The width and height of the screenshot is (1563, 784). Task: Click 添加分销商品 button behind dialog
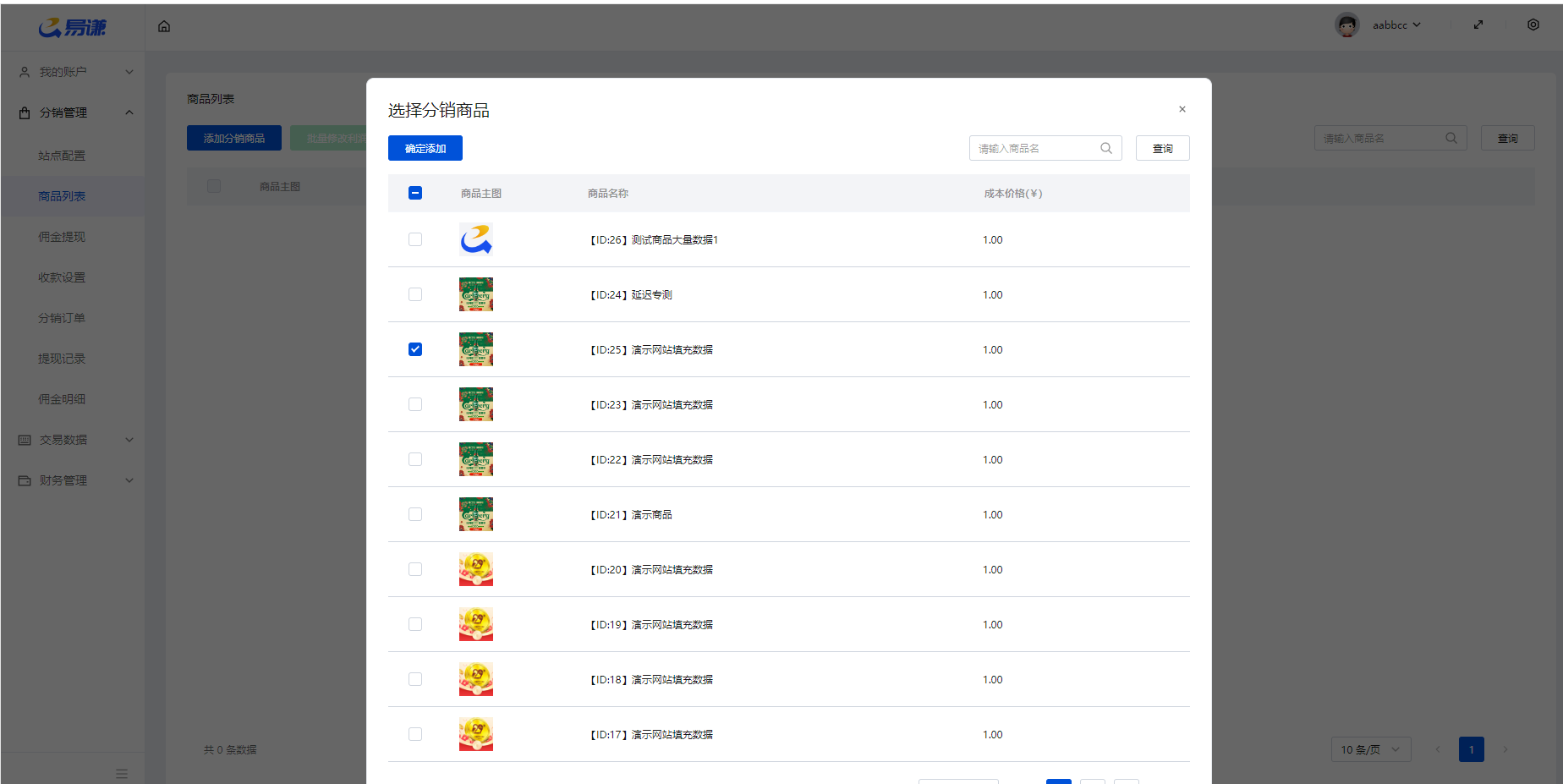234,138
